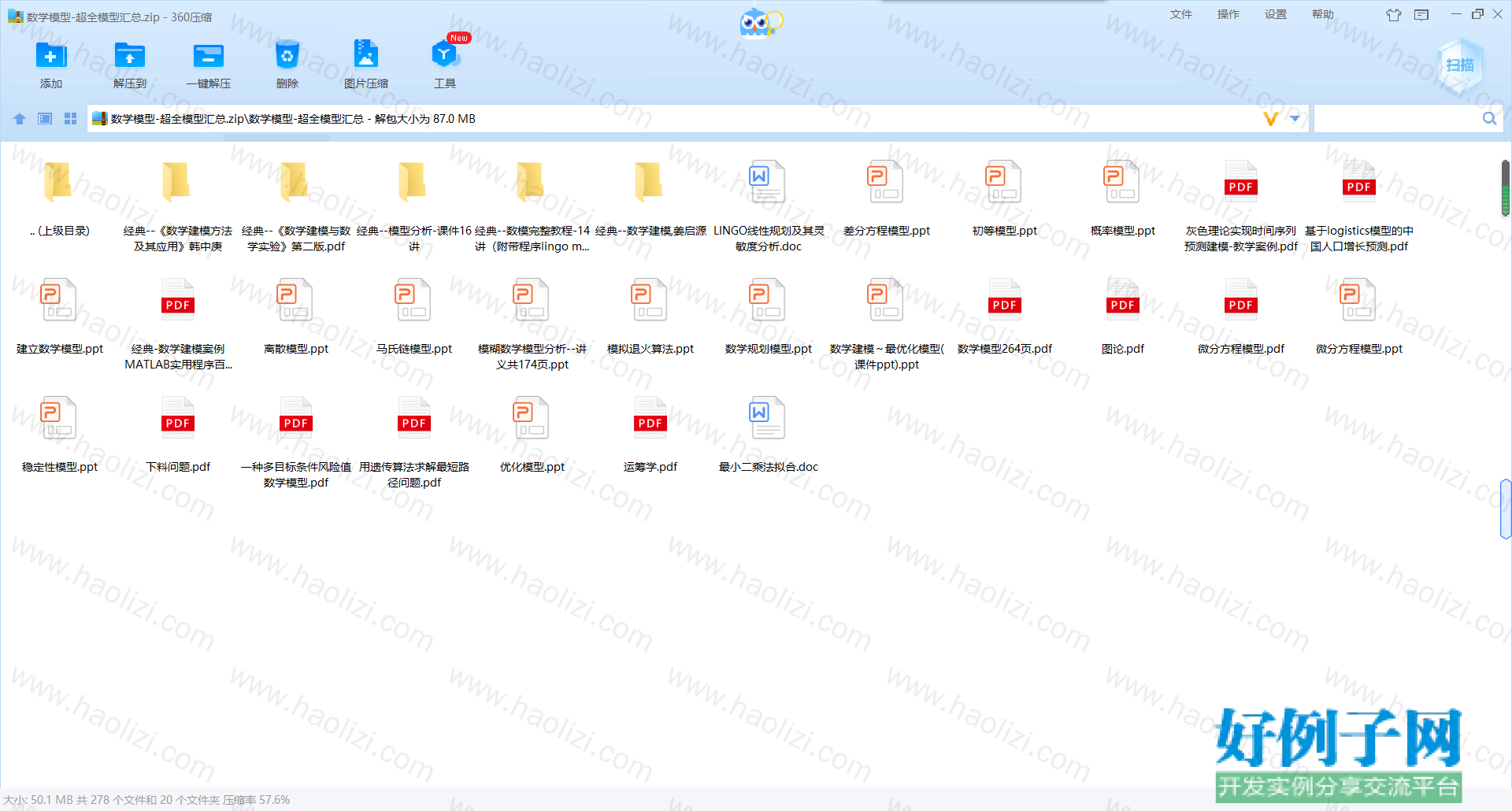Select 数学建模～最优化模型(课件ppt).ppt

pos(887,324)
